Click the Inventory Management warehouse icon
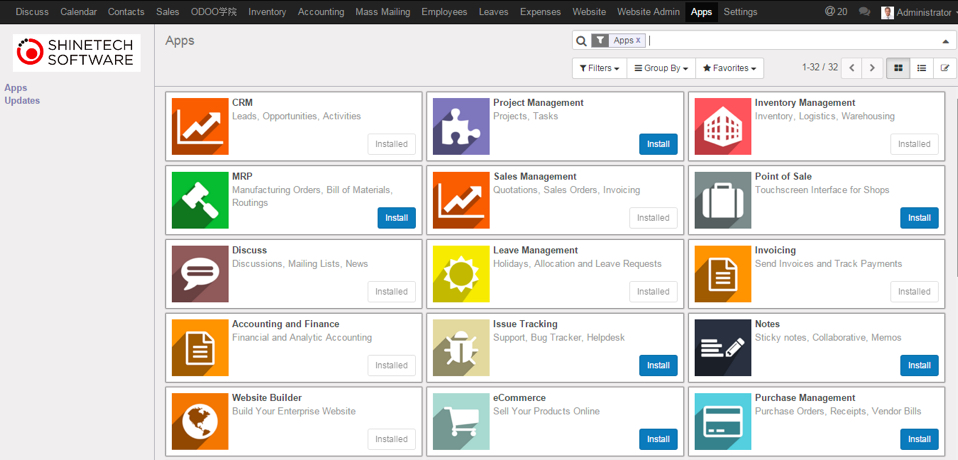Screen dimensions: 958x460 (x=723, y=126)
